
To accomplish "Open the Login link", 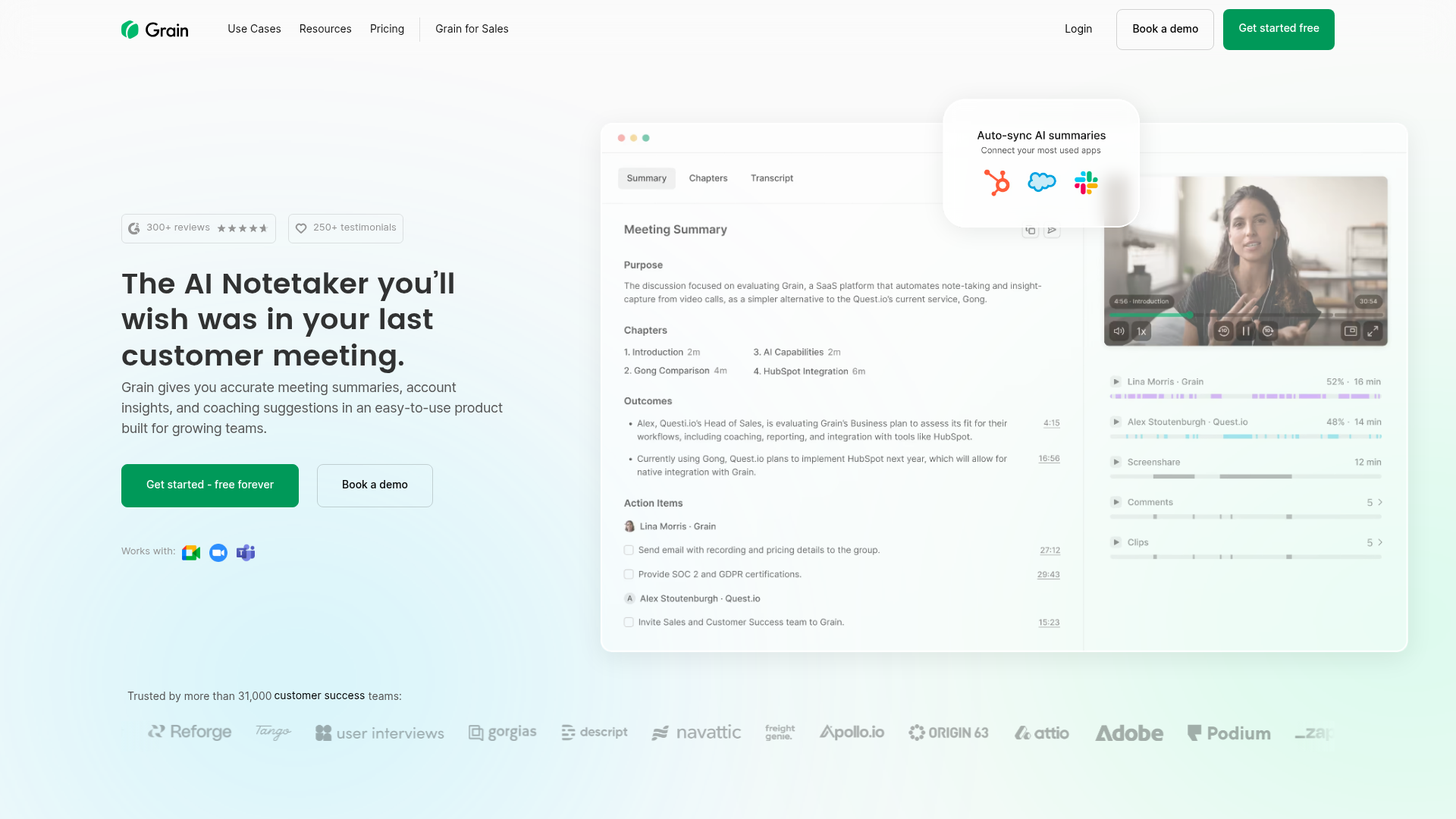I will (x=1078, y=29).
